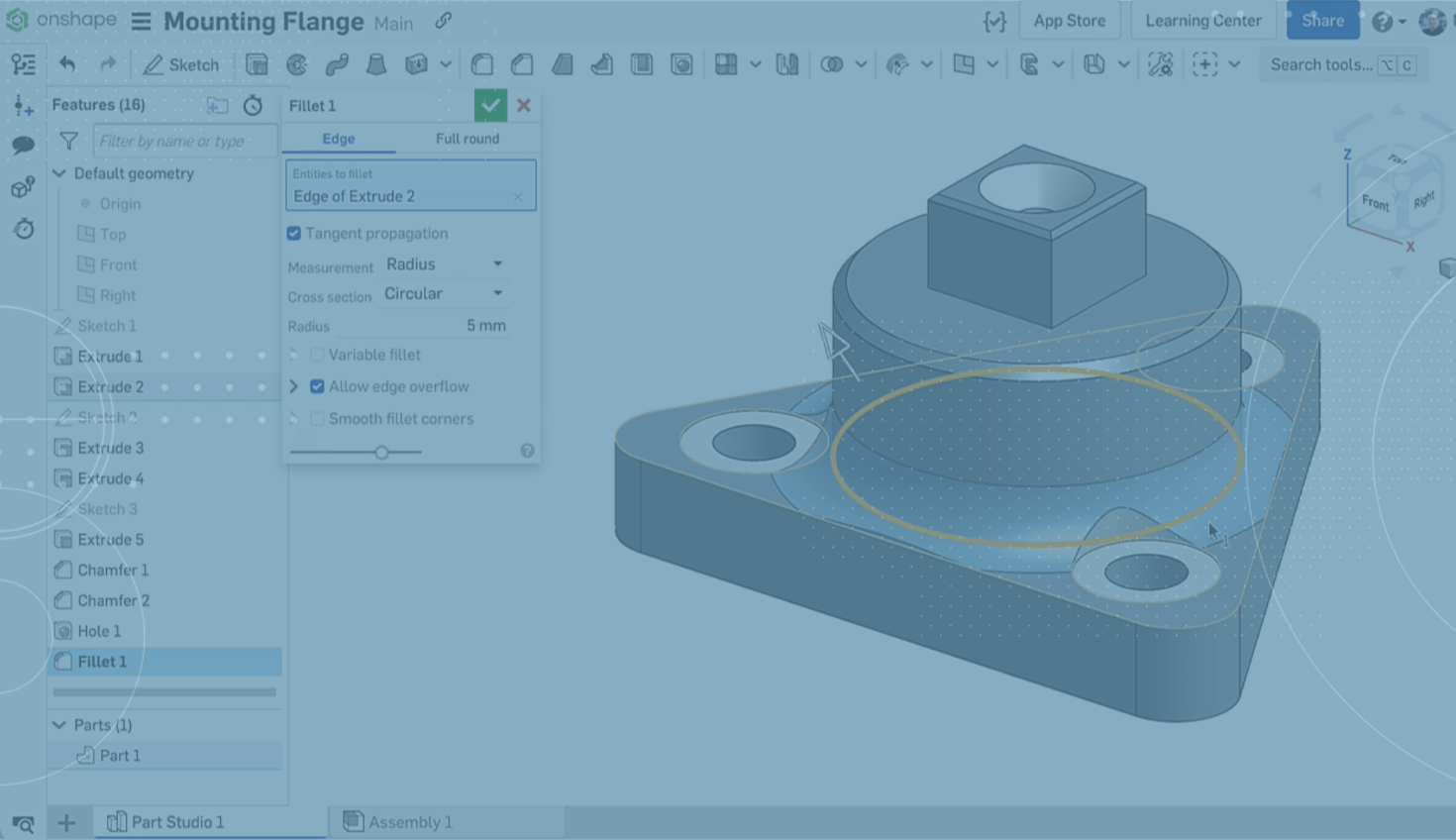
Task: Switch to the Full round tab
Action: [x=468, y=139]
